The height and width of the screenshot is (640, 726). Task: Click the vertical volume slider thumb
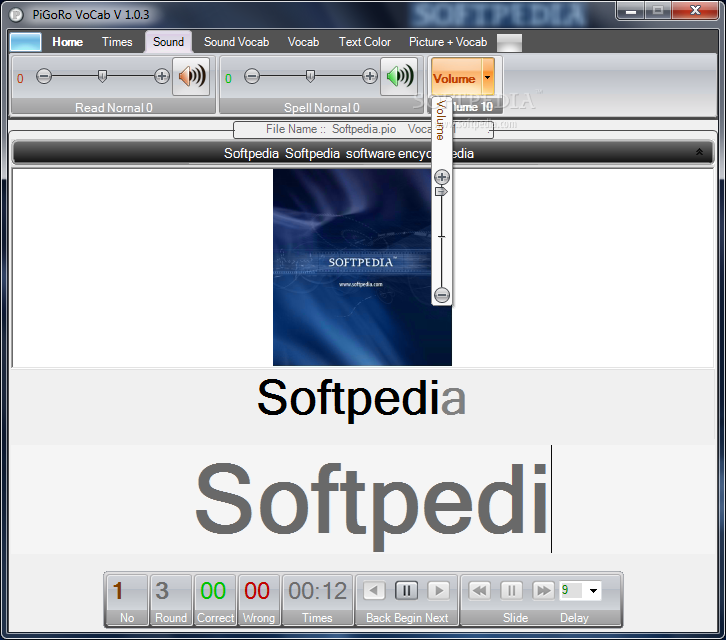pos(441,192)
